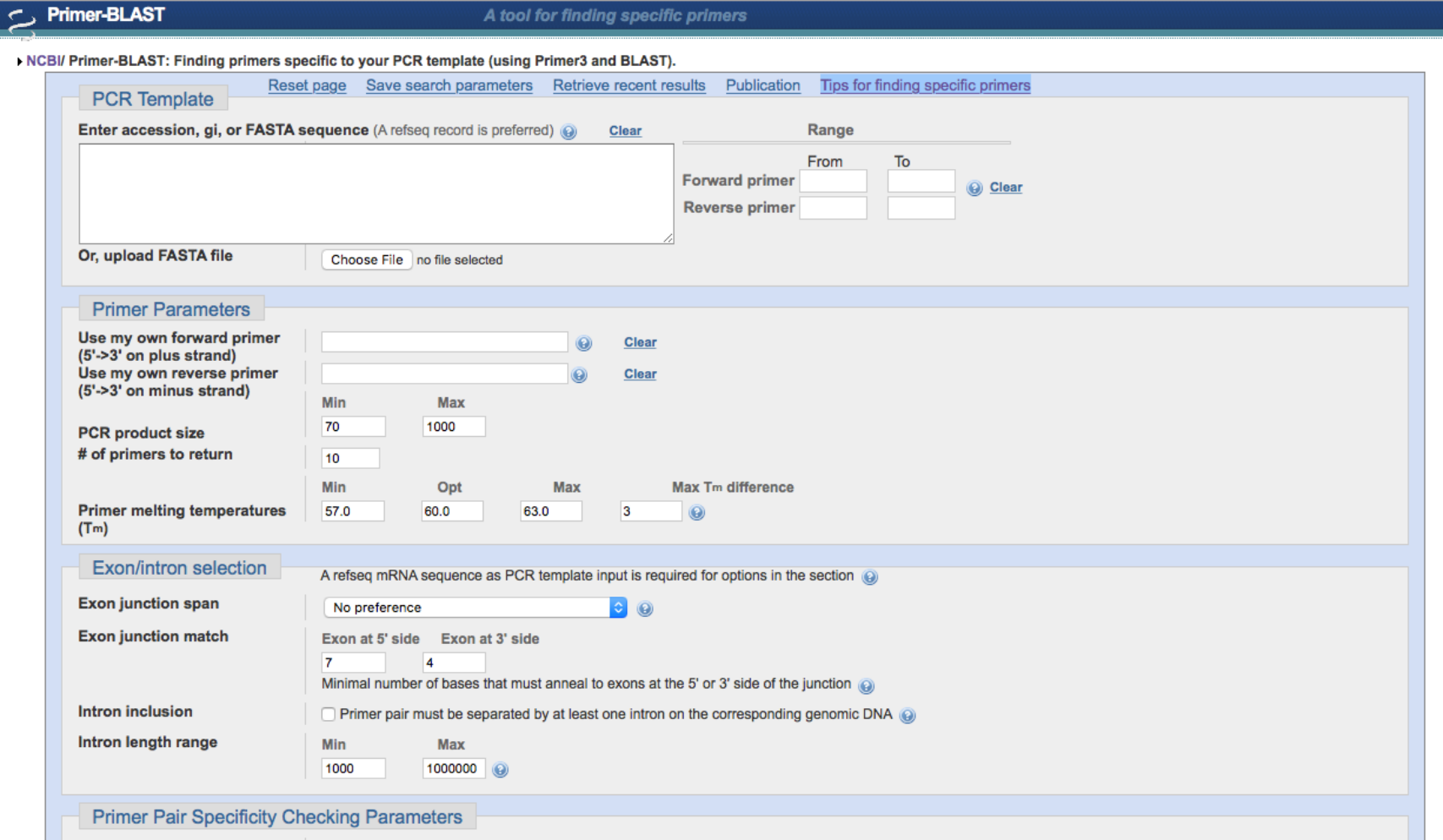Open help icon for Exon junction span
1443x840 pixels.
[645, 608]
